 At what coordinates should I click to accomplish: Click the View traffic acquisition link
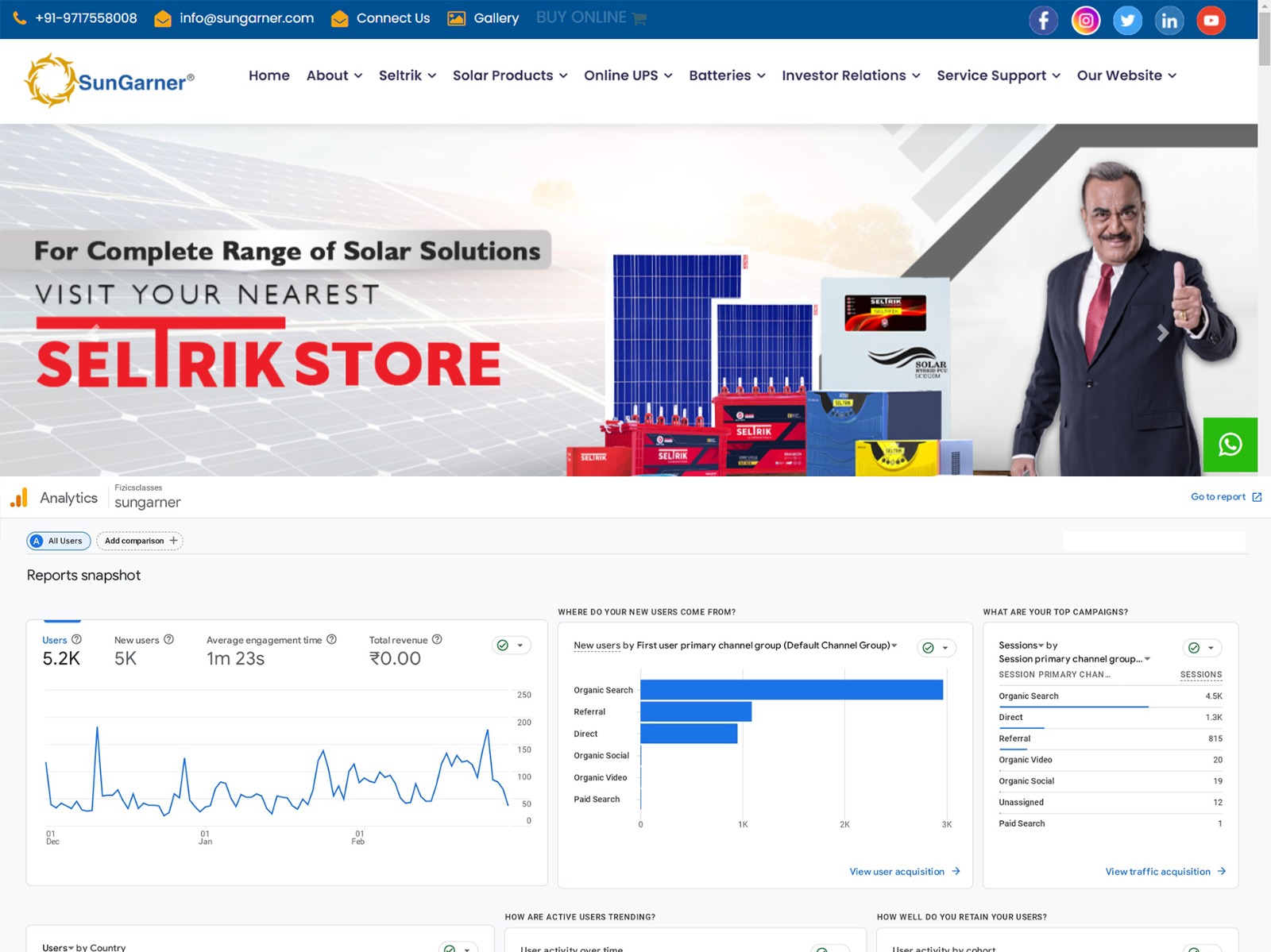[1165, 871]
